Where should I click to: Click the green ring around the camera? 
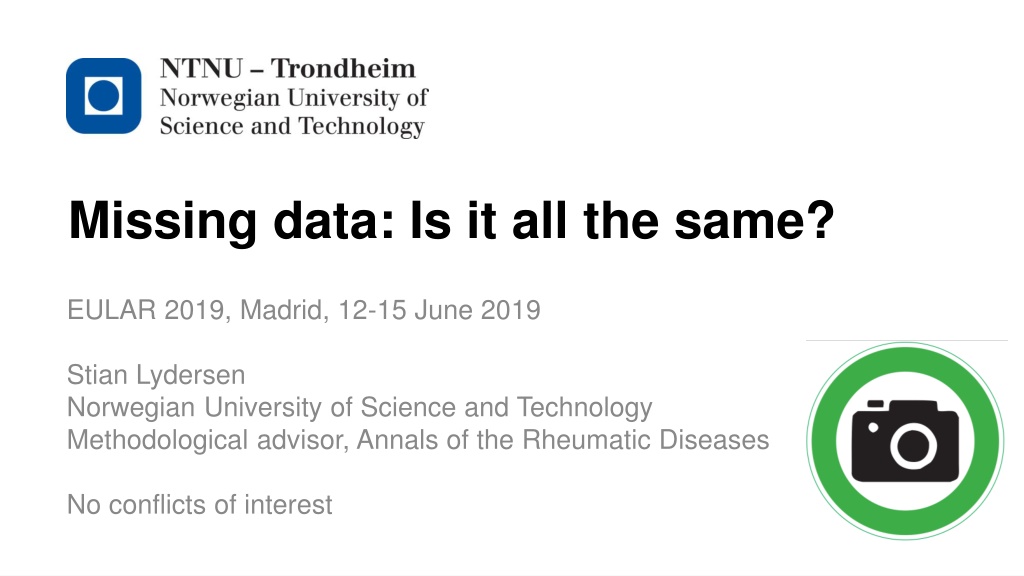(x=905, y=441)
